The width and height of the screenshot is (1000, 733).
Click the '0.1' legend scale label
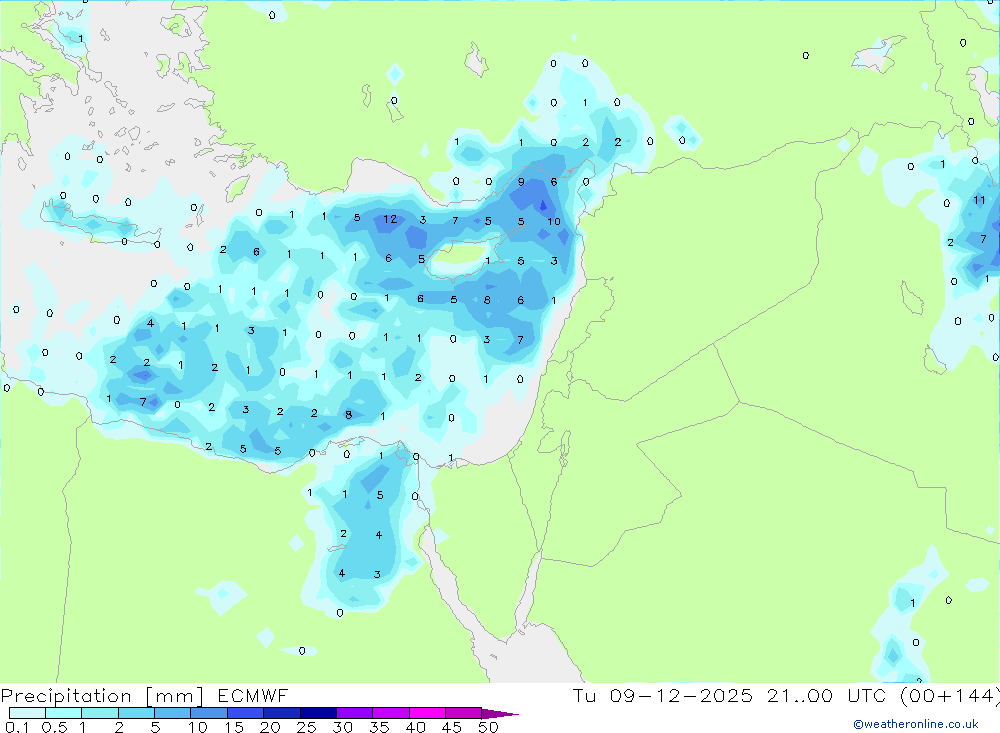(x=17, y=727)
